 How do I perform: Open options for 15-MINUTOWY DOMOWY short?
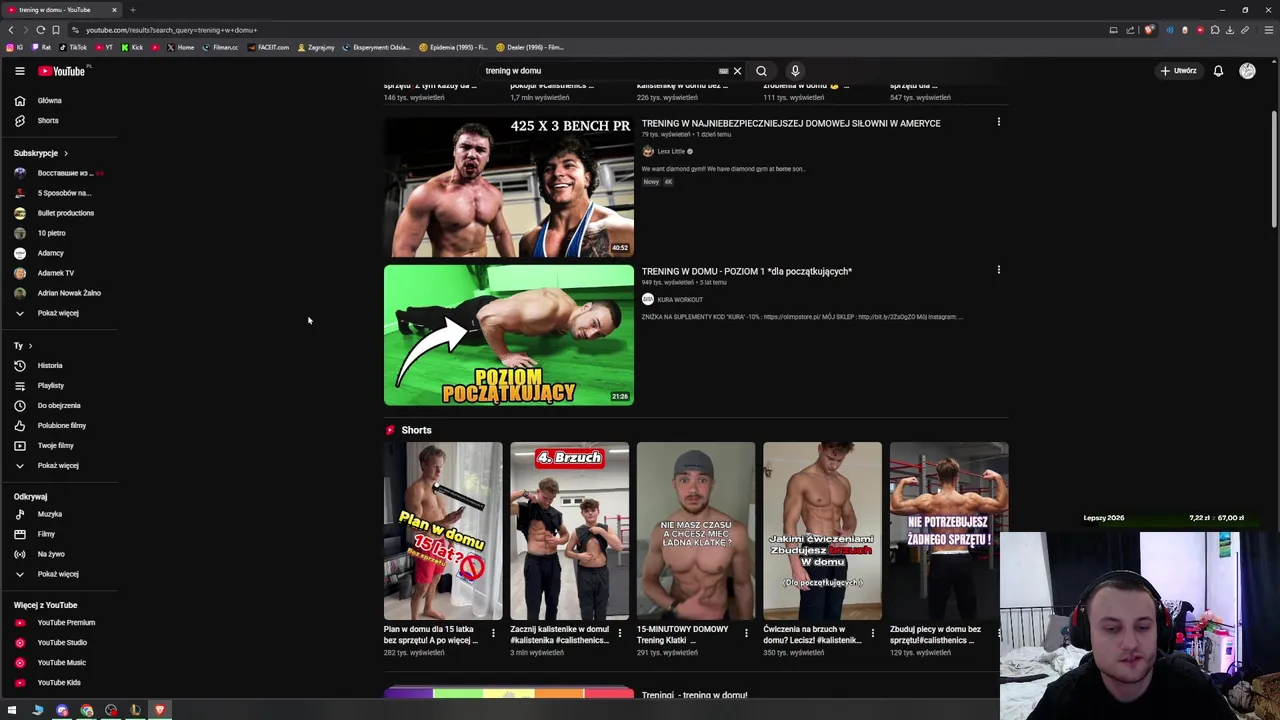746,633
